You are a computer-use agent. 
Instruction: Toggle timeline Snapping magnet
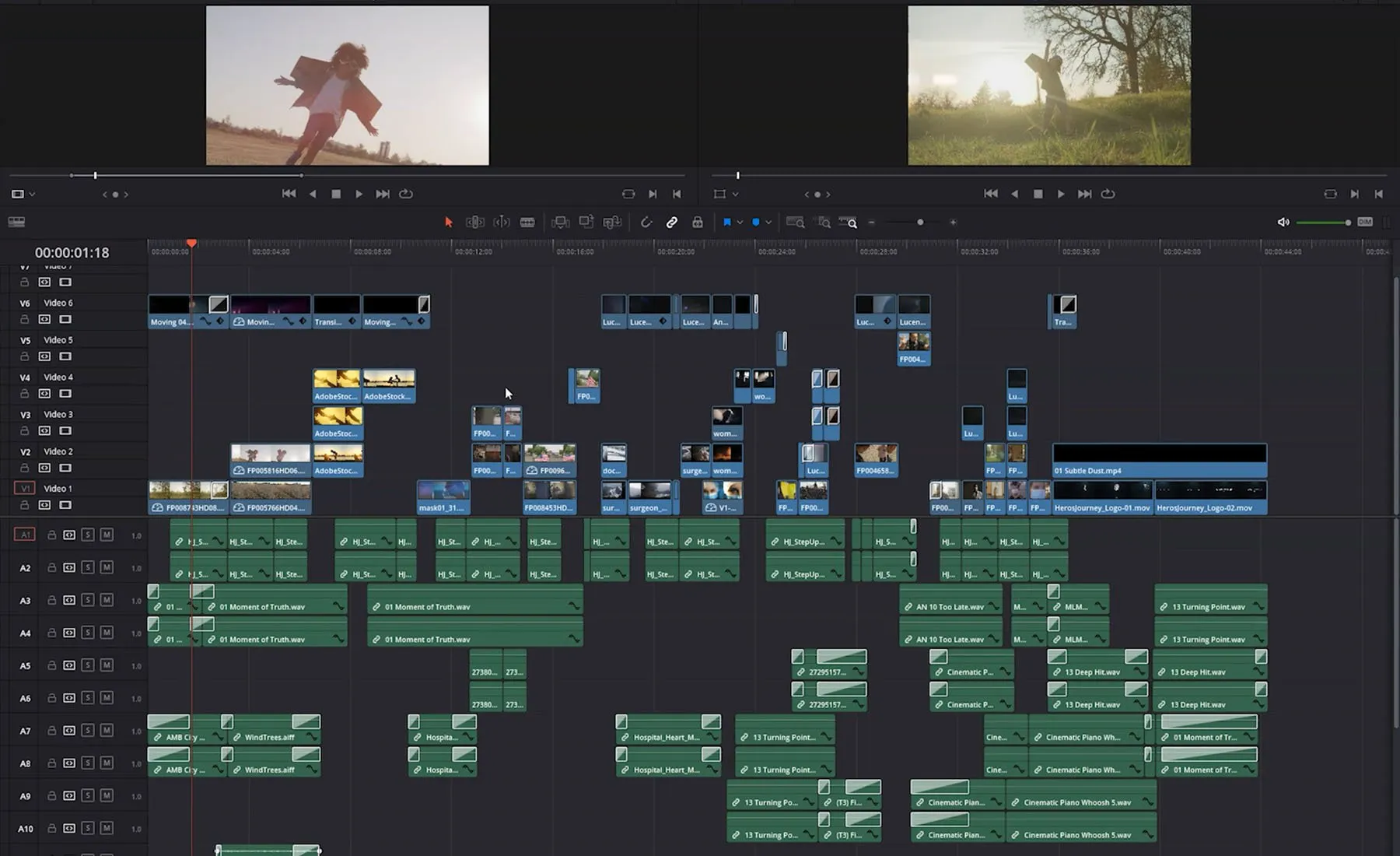click(x=646, y=223)
